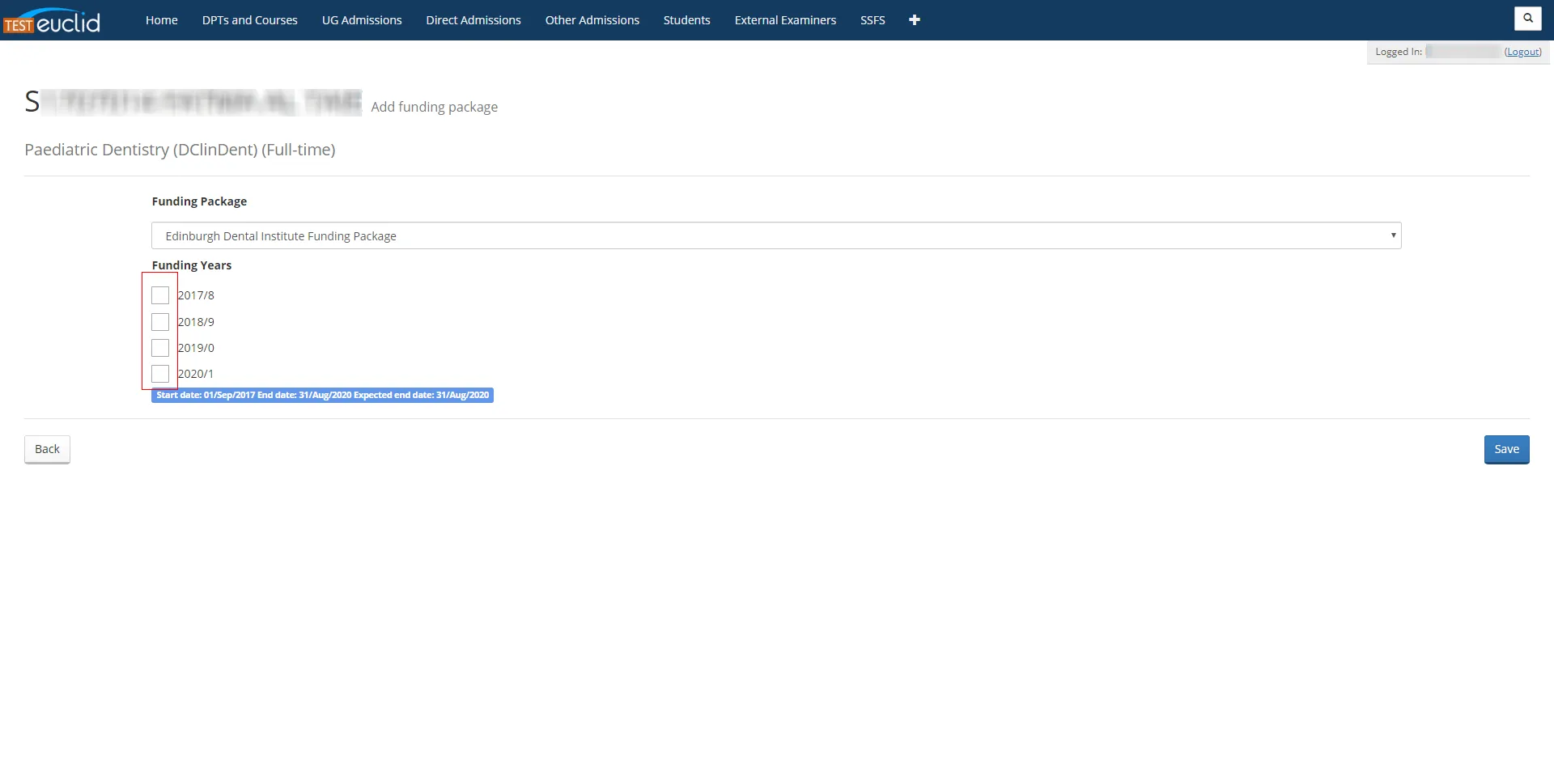Check the 2019/0 funding year box
This screenshot has width=1554, height=784.
tap(160, 348)
